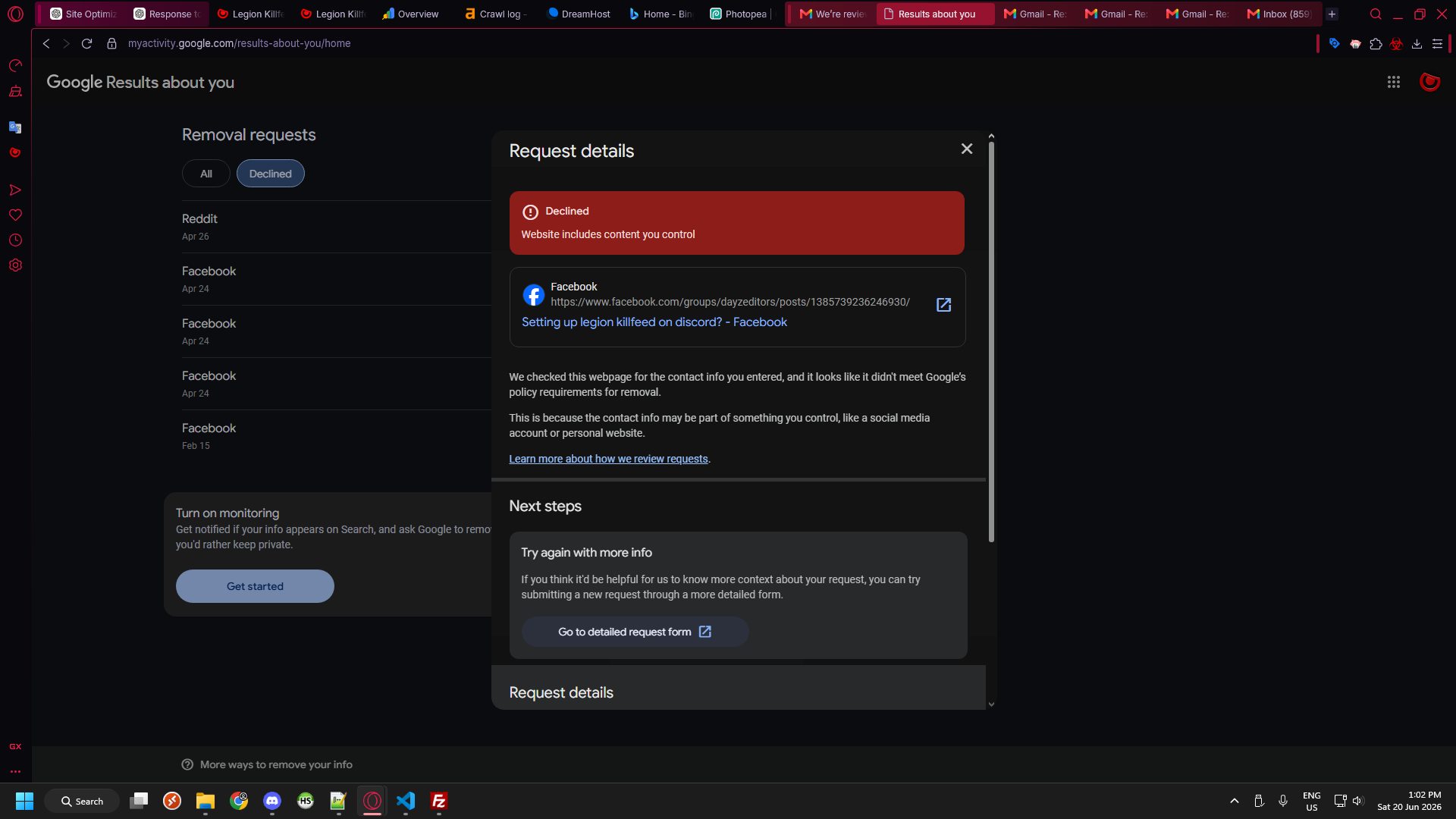Switch ENG US input language
The image size is (1456, 819).
[1312, 801]
